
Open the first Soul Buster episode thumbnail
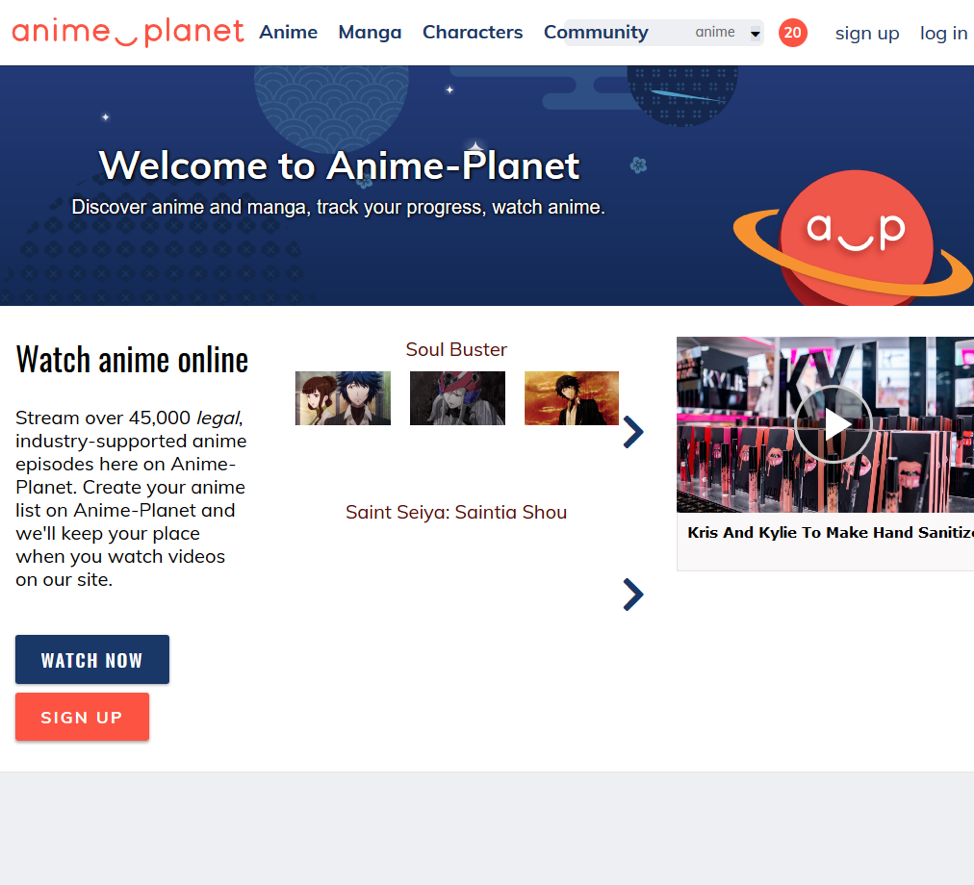343,398
